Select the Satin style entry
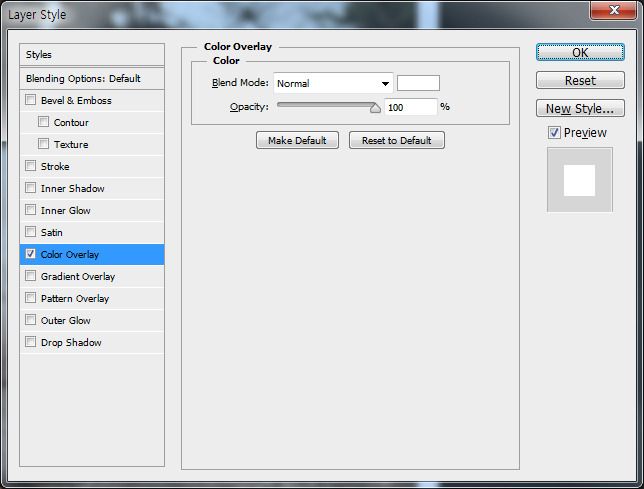The width and height of the screenshot is (644, 489). pyautogui.click(x=92, y=232)
